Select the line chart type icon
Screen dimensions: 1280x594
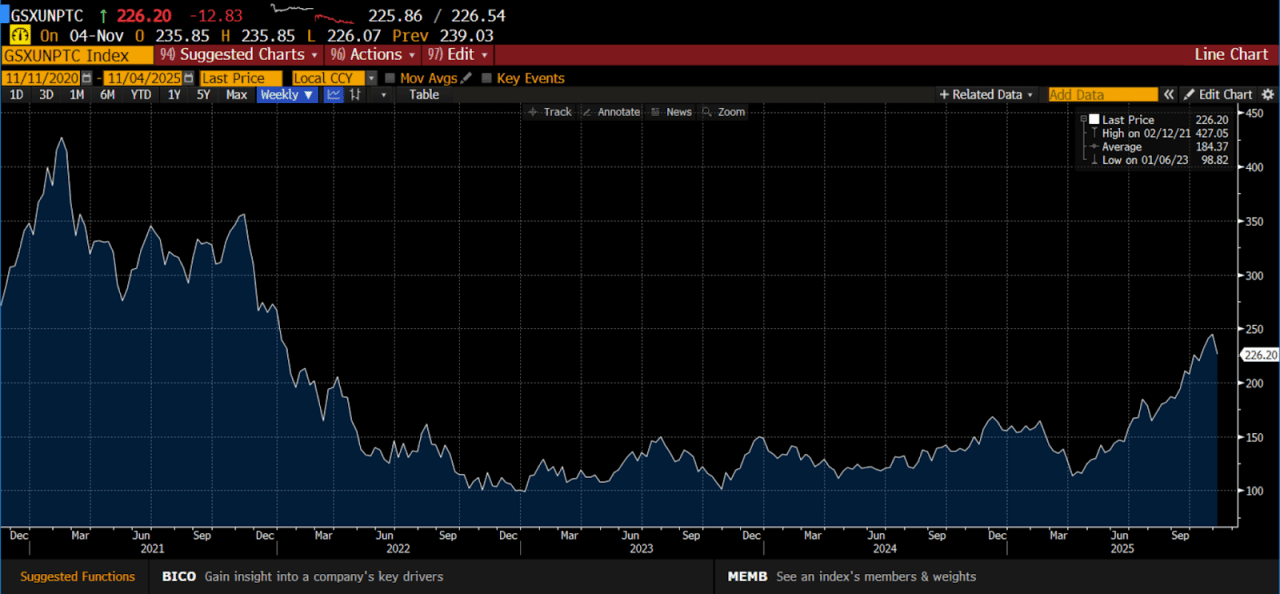tap(333, 95)
